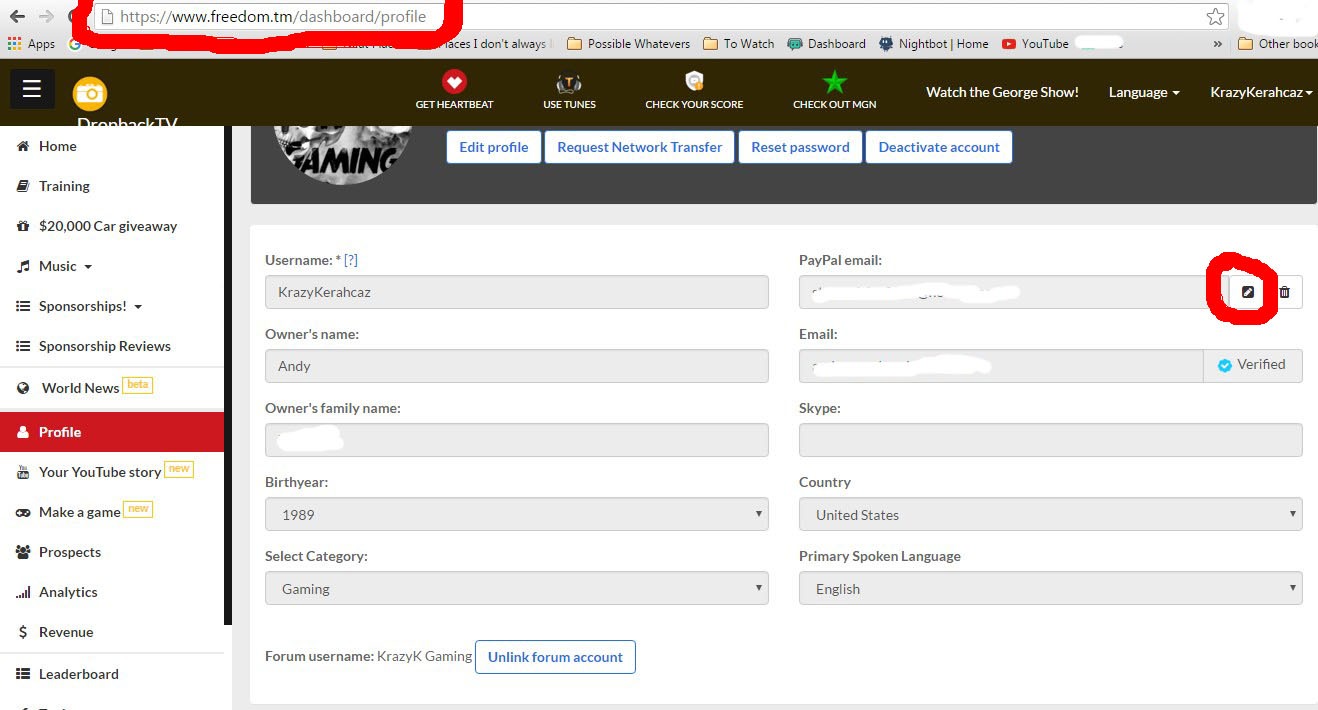Expand the Select Category dropdown
1318x710 pixels.
(x=516, y=589)
